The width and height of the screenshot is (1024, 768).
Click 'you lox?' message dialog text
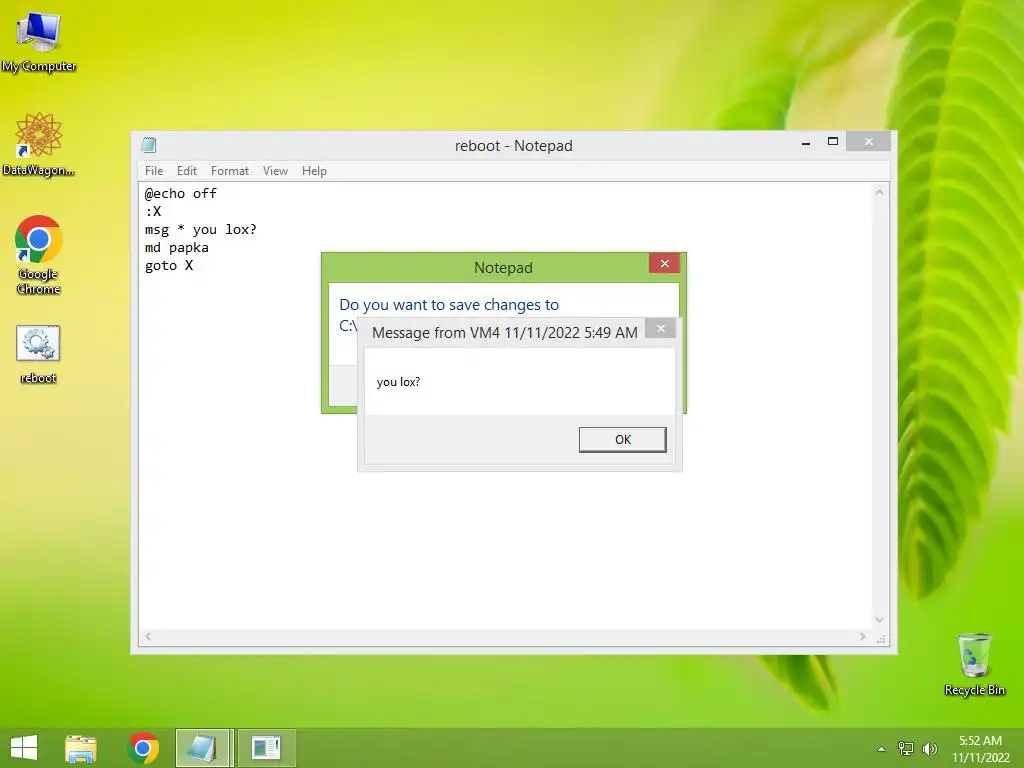(398, 382)
